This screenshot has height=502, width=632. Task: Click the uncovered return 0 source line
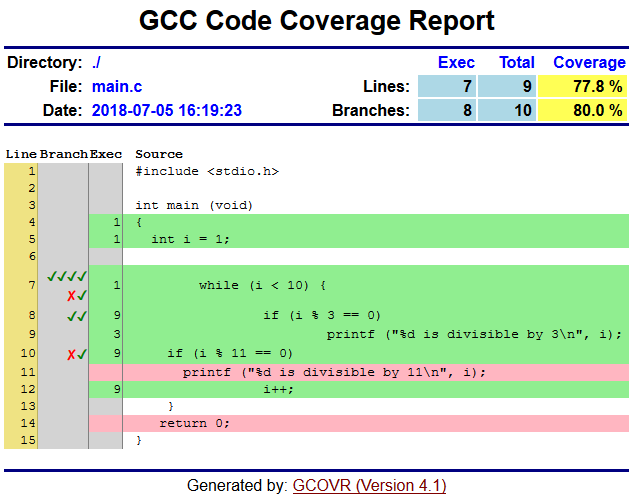(x=194, y=422)
